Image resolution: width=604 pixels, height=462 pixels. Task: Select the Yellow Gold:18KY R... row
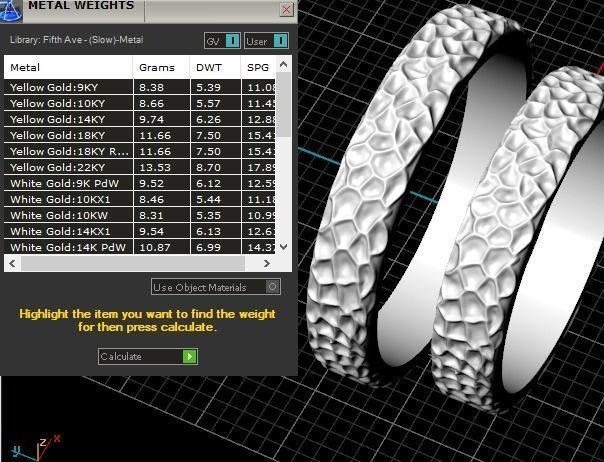click(139, 151)
